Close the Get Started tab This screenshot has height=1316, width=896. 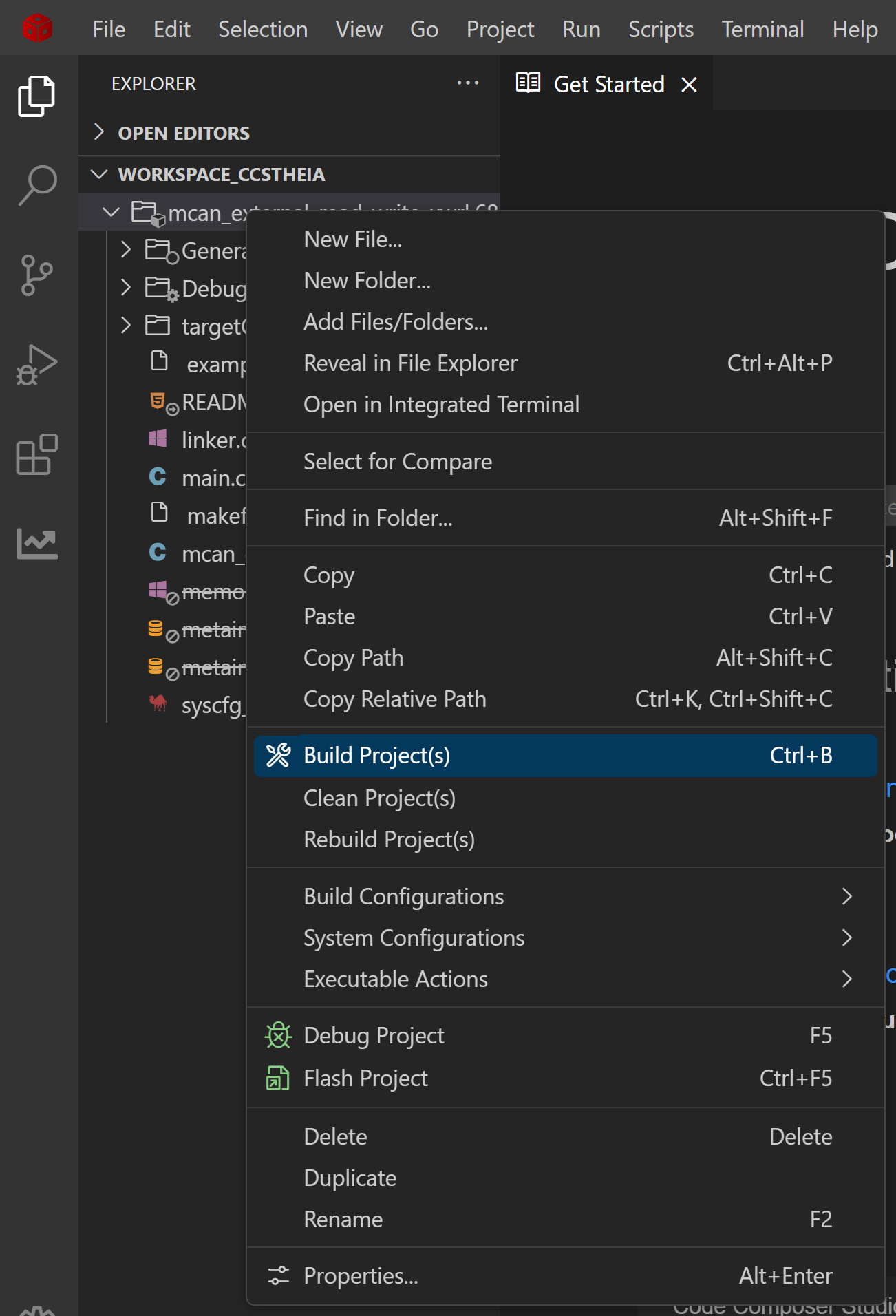coord(689,85)
